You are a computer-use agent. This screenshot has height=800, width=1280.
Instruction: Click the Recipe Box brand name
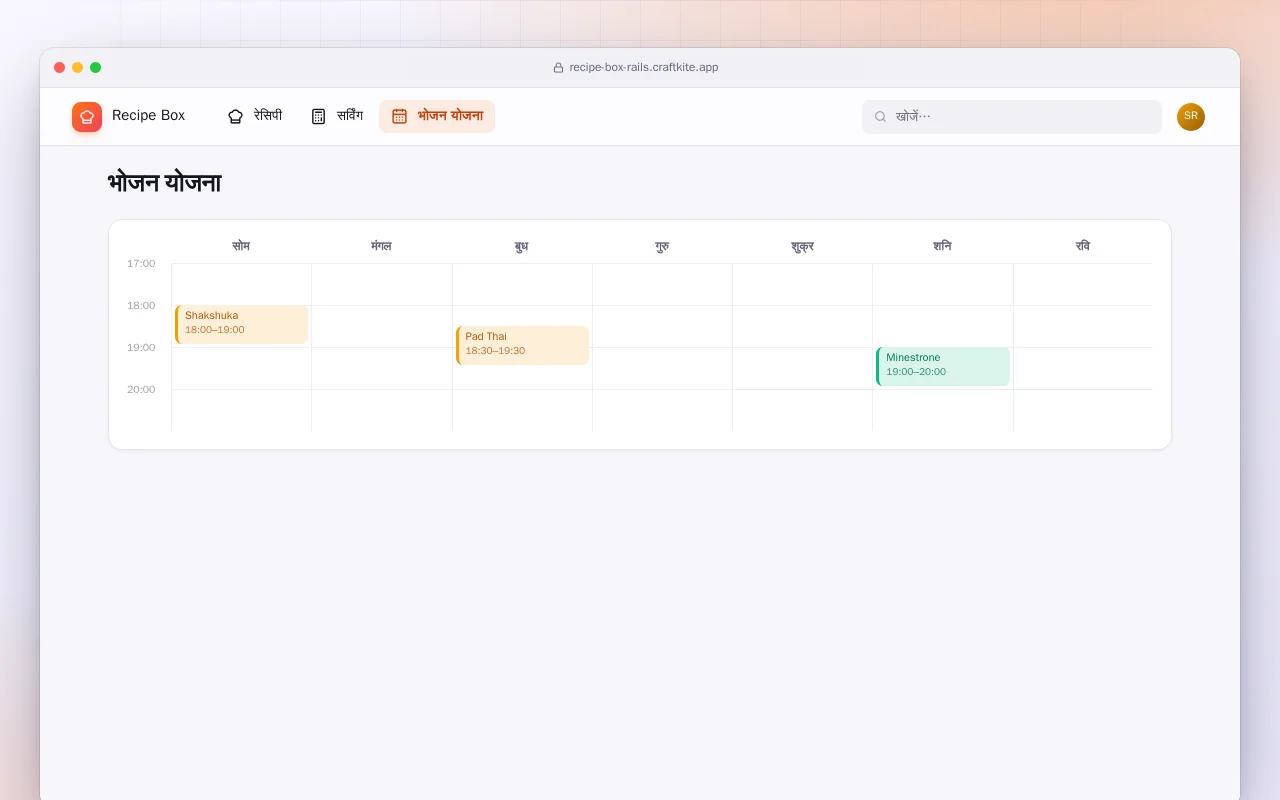pos(148,116)
